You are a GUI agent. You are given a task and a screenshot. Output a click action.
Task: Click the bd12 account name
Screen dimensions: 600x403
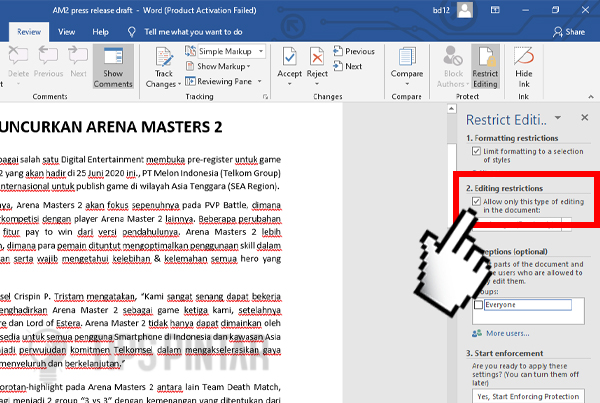(441, 10)
